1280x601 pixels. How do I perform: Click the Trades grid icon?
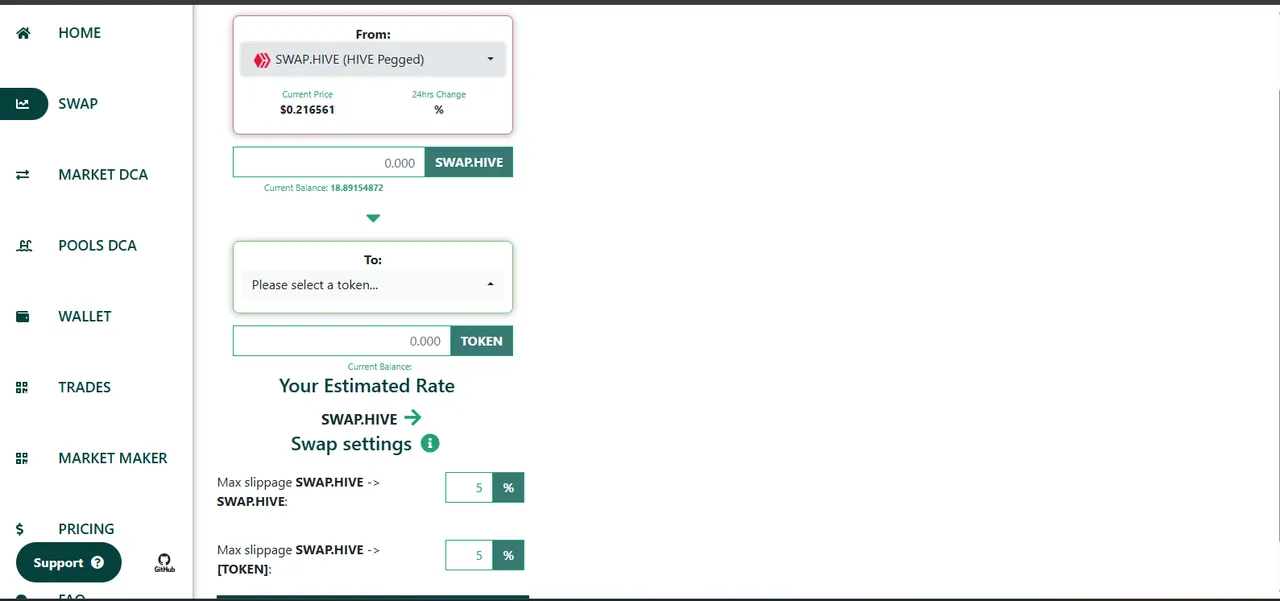point(22,388)
